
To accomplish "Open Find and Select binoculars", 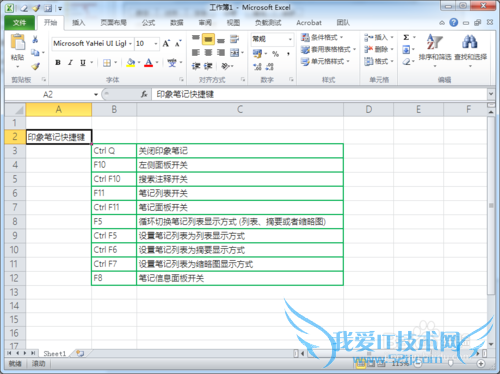I will (470, 50).
